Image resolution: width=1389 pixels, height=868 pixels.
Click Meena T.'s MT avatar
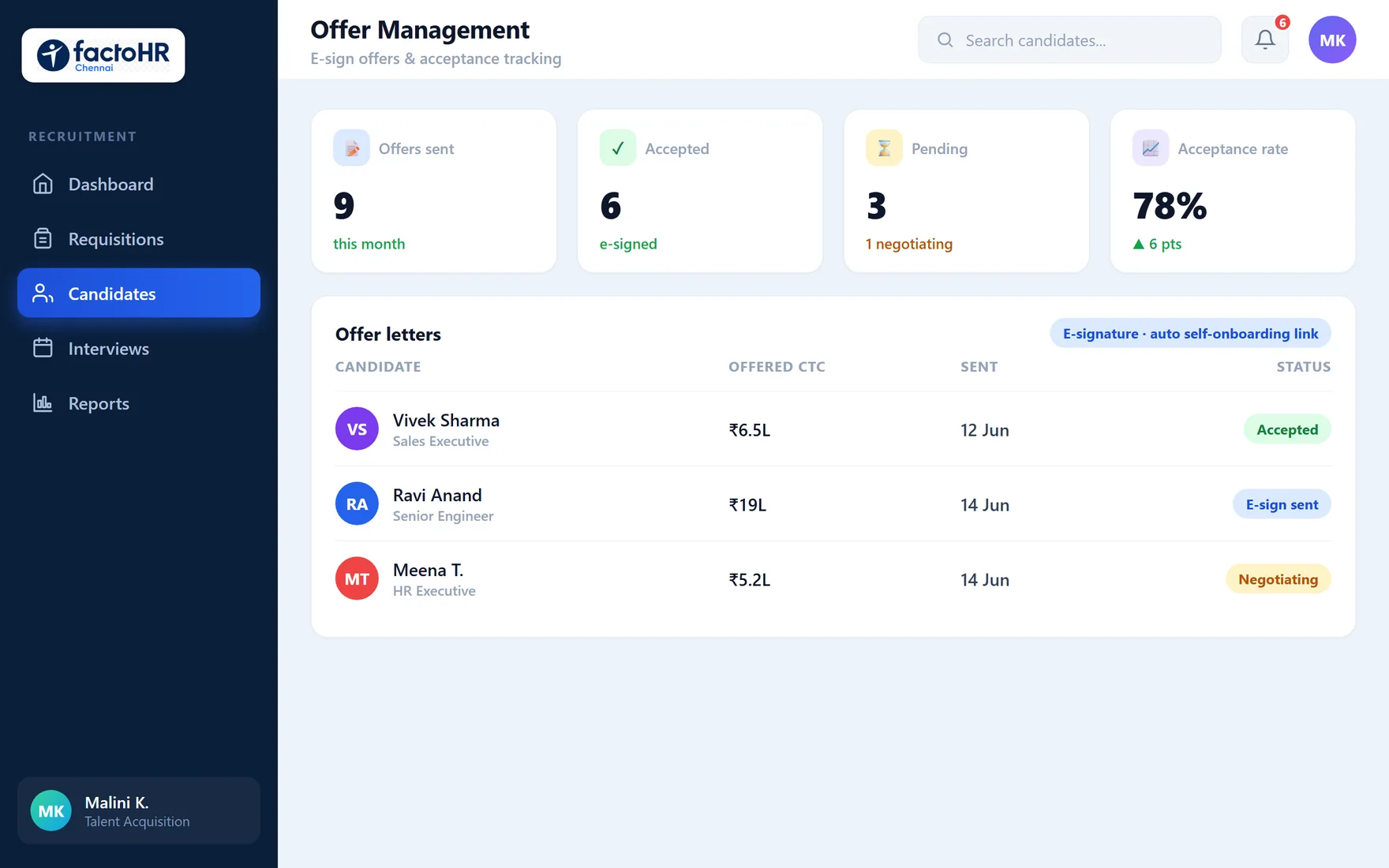(357, 578)
